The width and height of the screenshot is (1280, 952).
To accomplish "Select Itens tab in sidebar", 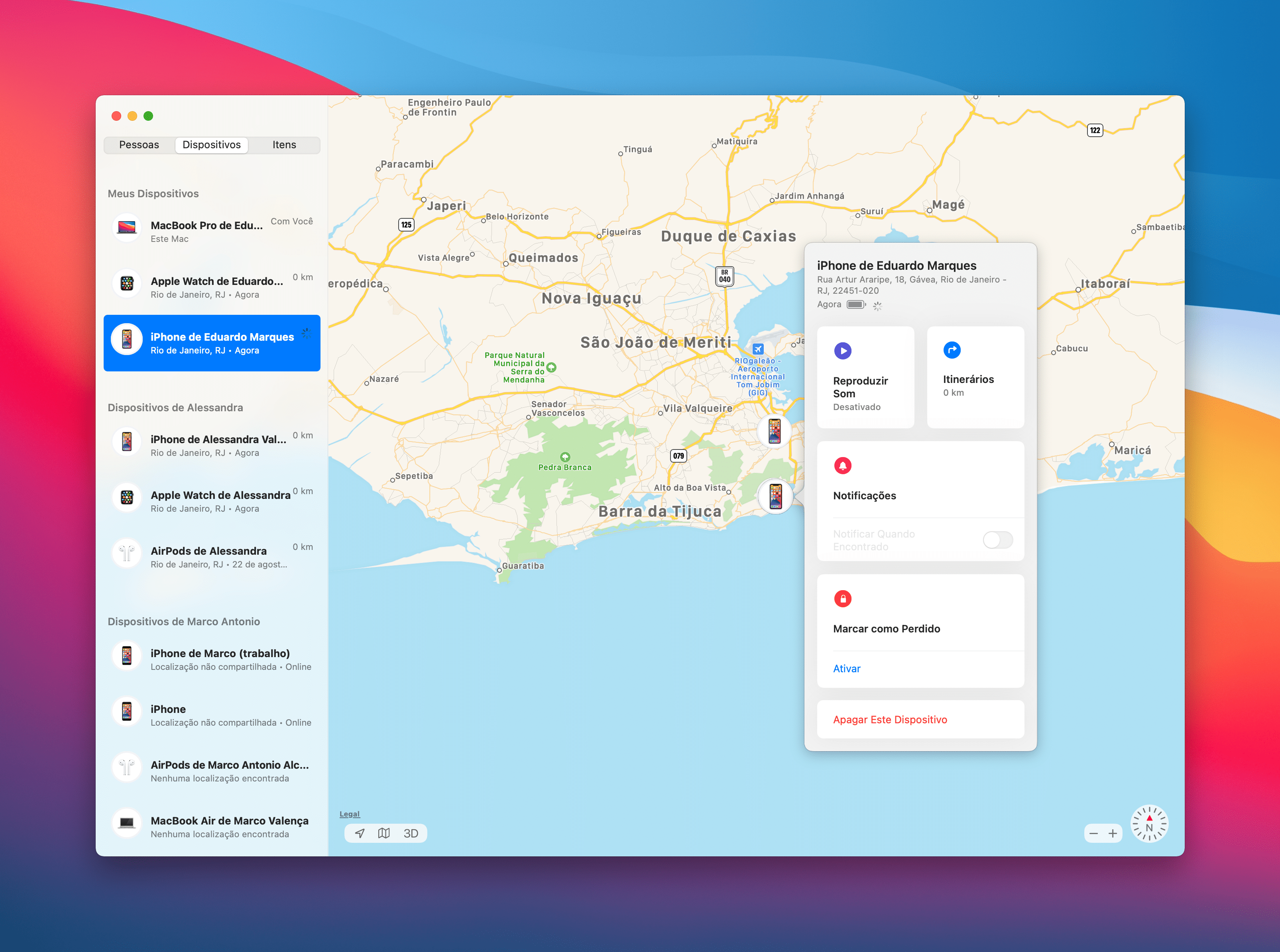I will (283, 144).
